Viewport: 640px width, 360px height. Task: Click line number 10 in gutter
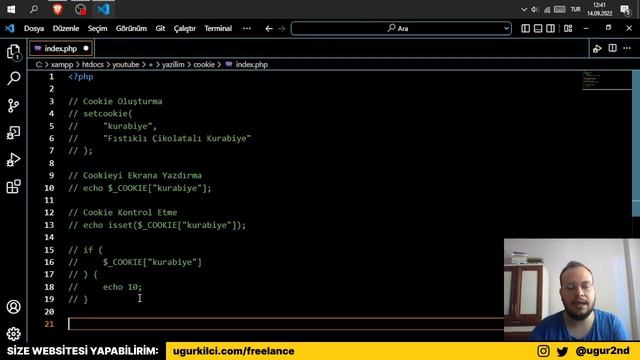[49, 188]
